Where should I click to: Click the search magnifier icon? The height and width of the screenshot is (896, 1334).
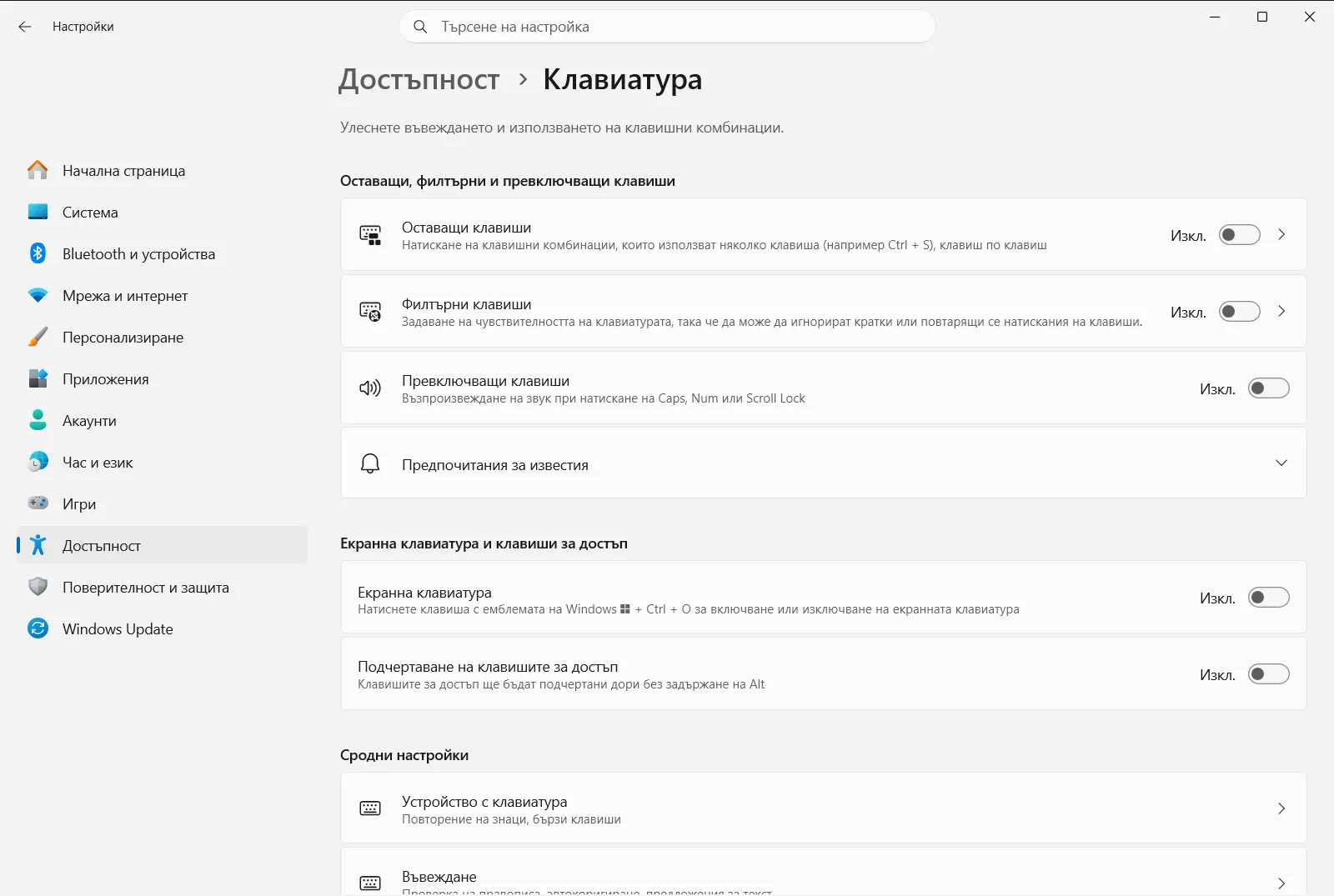pyautogui.click(x=421, y=27)
